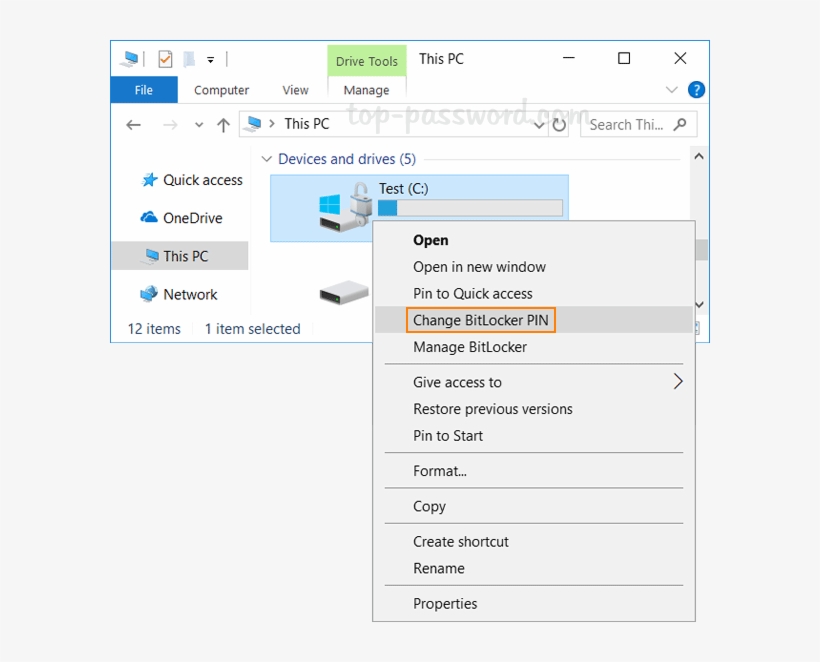This screenshot has height=662, width=820.
Task: Switch to the View ribbon tab
Action: (295, 90)
